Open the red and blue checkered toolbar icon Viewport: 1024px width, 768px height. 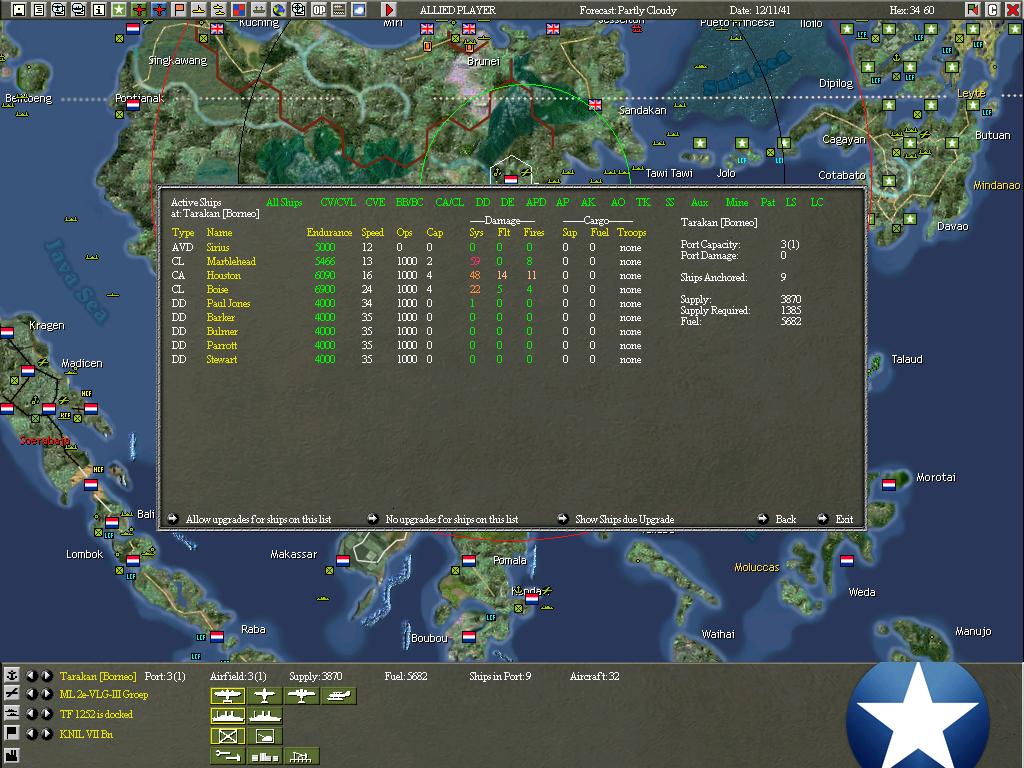(x=239, y=9)
